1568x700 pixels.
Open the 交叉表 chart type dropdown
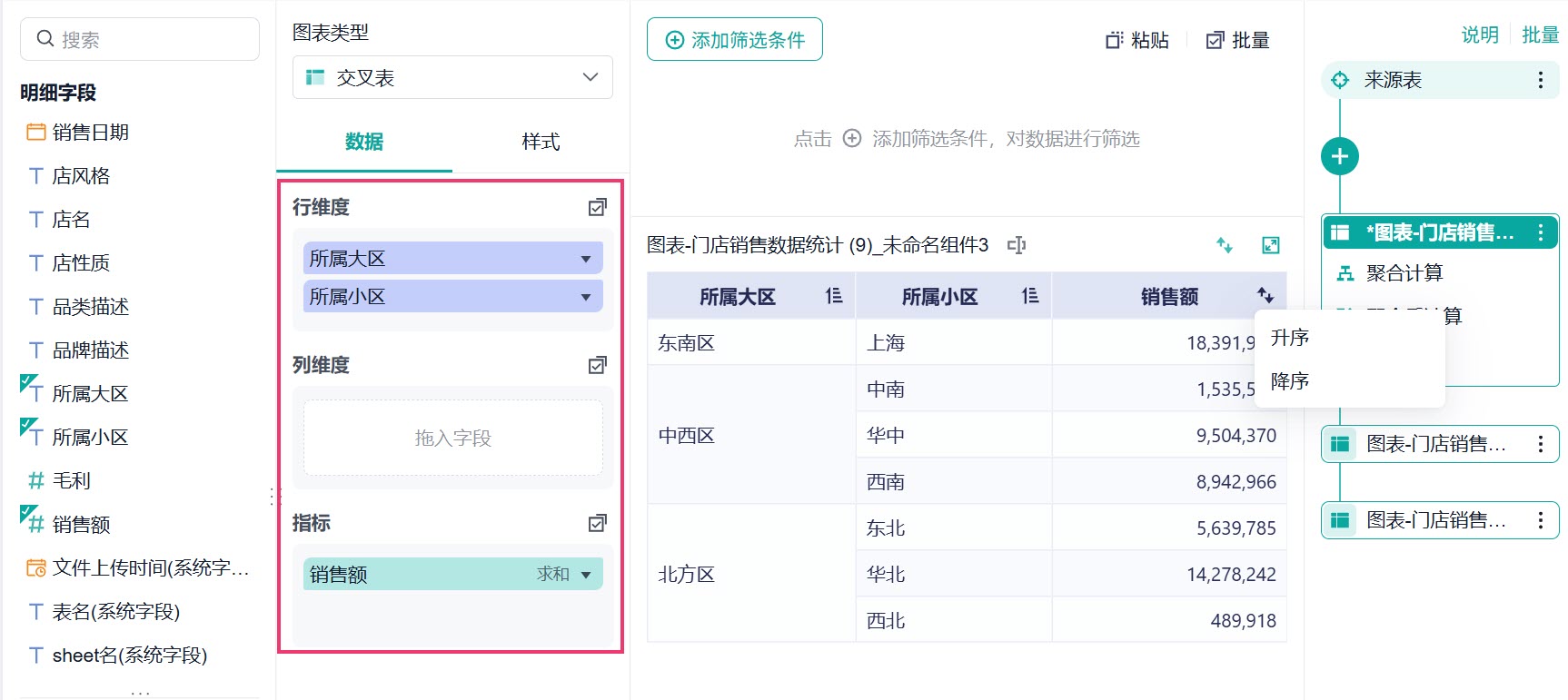(452, 78)
